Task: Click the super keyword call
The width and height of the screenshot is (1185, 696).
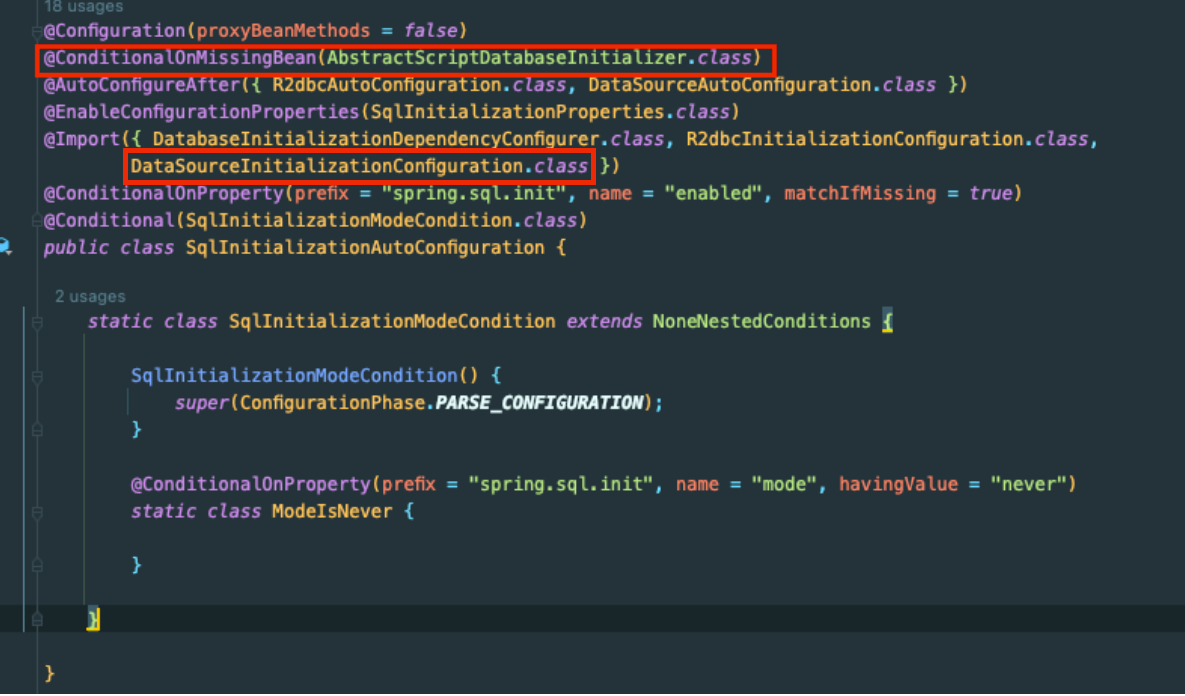Action: (202, 403)
